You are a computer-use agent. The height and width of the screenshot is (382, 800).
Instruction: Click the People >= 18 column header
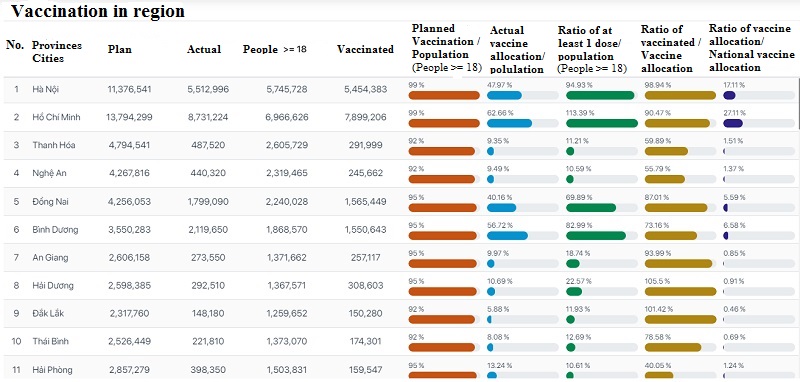click(x=274, y=49)
